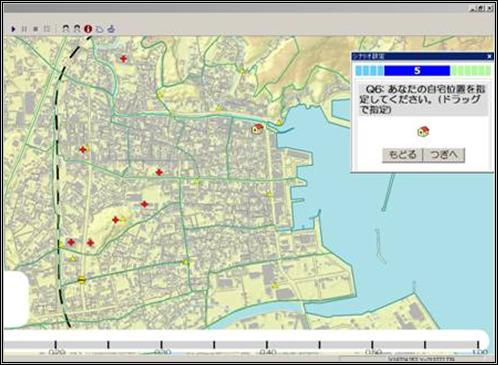This screenshot has width=498, height=365.
Task: Click the もどる back button
Action: pos(403,155)
